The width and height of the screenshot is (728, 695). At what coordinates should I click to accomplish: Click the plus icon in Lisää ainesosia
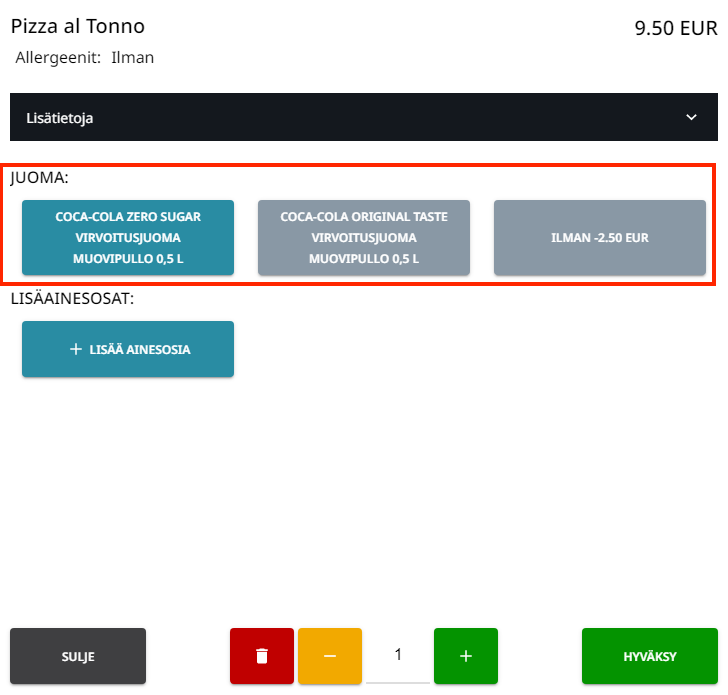click(75, 349)
